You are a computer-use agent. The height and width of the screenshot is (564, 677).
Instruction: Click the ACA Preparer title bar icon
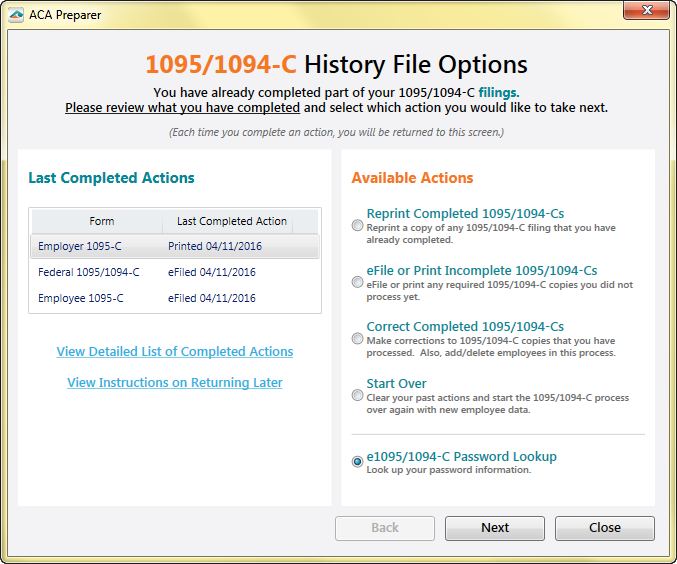tap(16, 15)
